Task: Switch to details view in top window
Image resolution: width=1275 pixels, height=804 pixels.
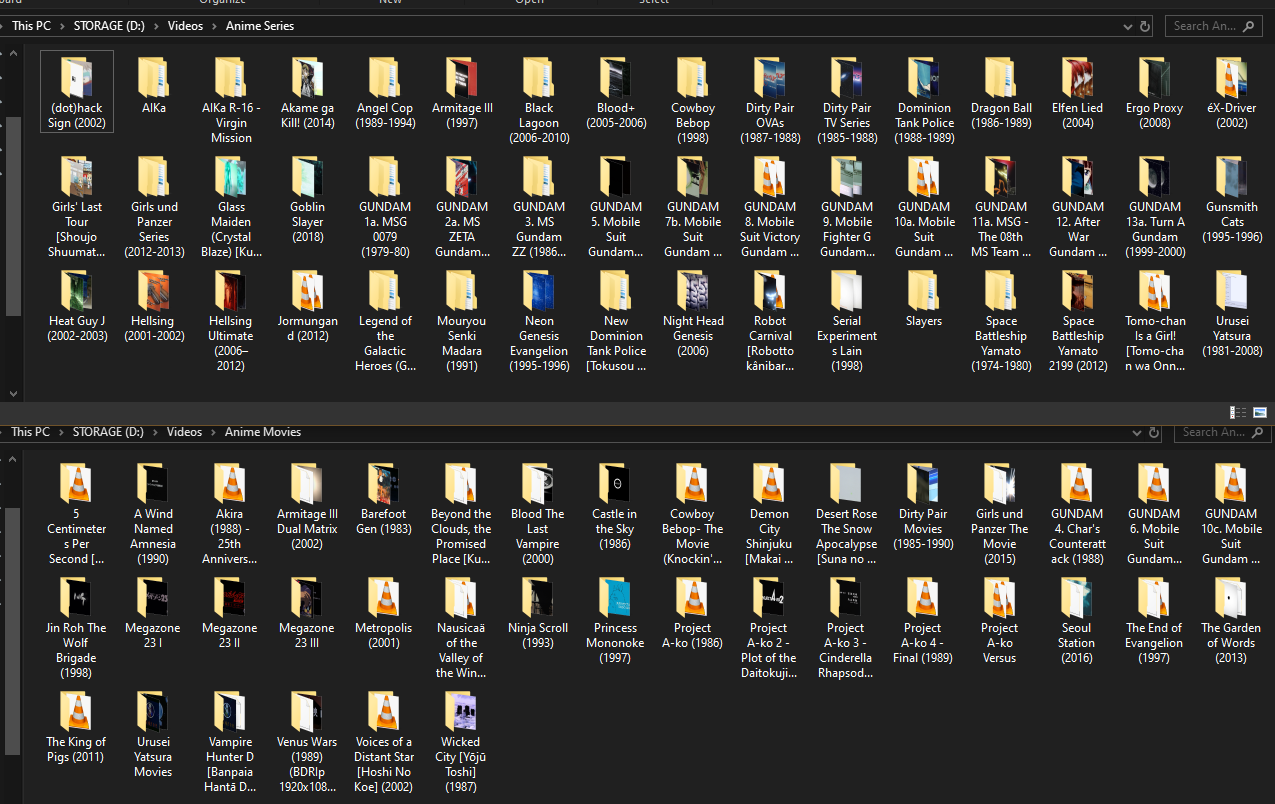Action: (x=1238, y=412)
